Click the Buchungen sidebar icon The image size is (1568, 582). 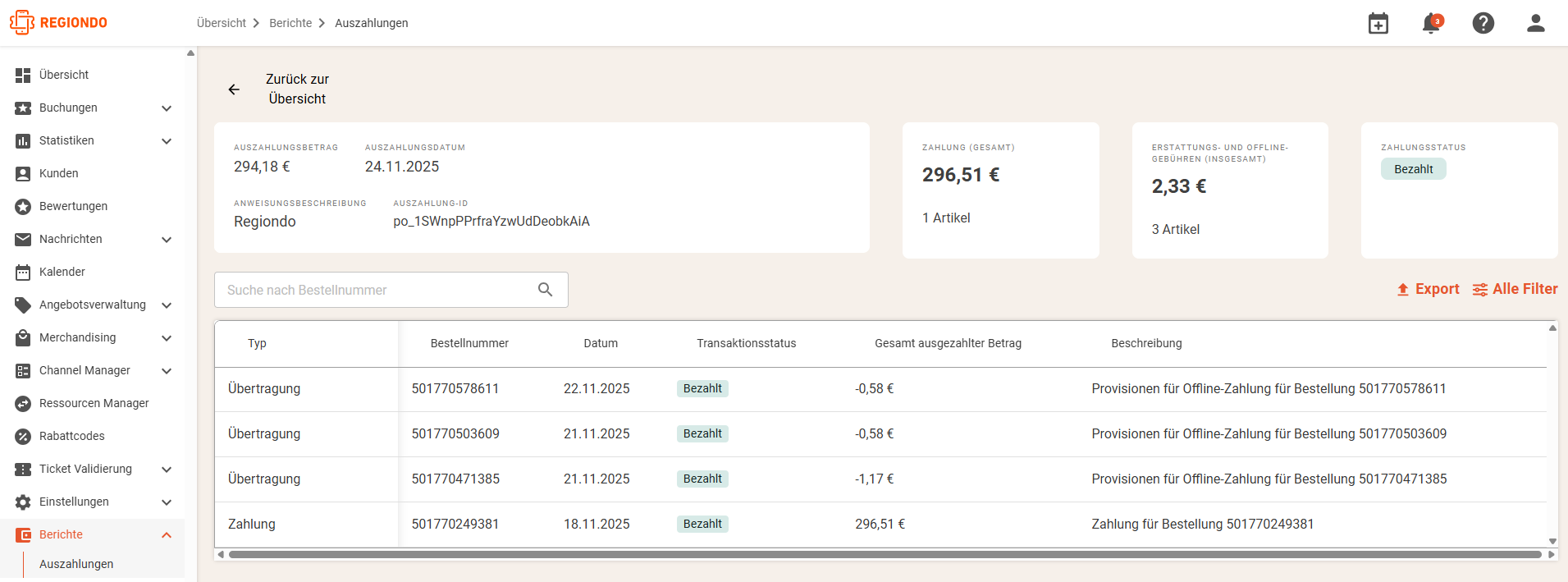(23, 108)
